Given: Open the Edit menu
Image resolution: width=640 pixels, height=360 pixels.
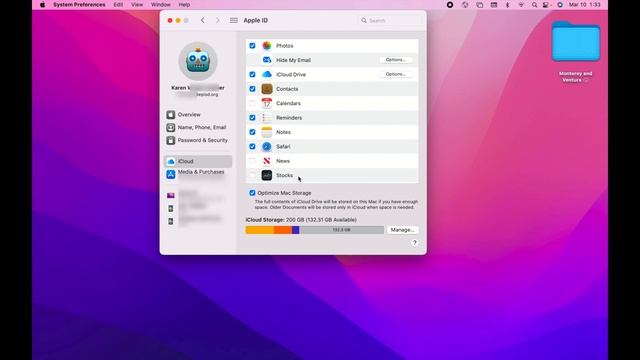Looking at the screenshot, I should (118, 4).
